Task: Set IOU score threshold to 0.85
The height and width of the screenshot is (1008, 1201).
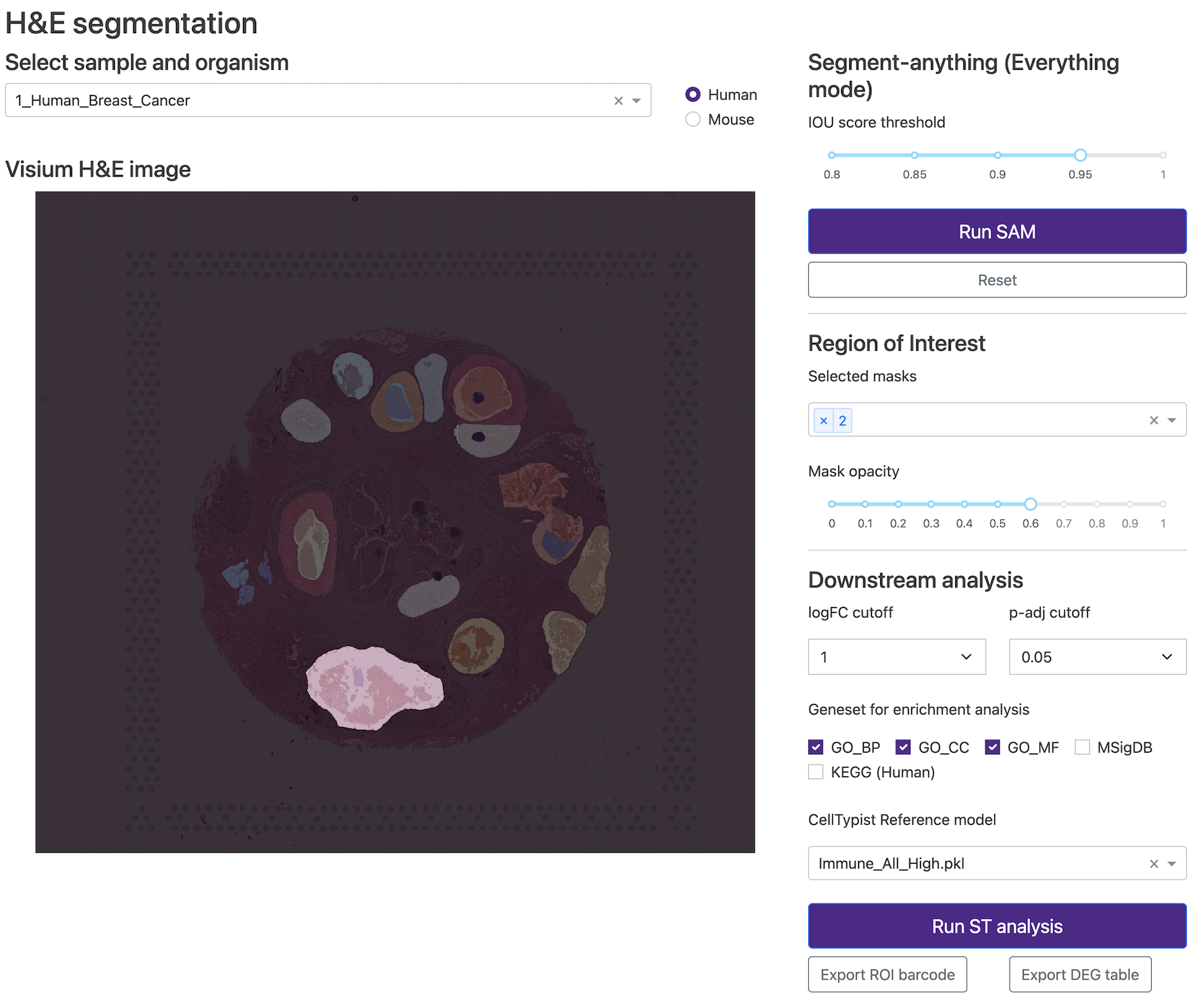Action: point(914,155)
